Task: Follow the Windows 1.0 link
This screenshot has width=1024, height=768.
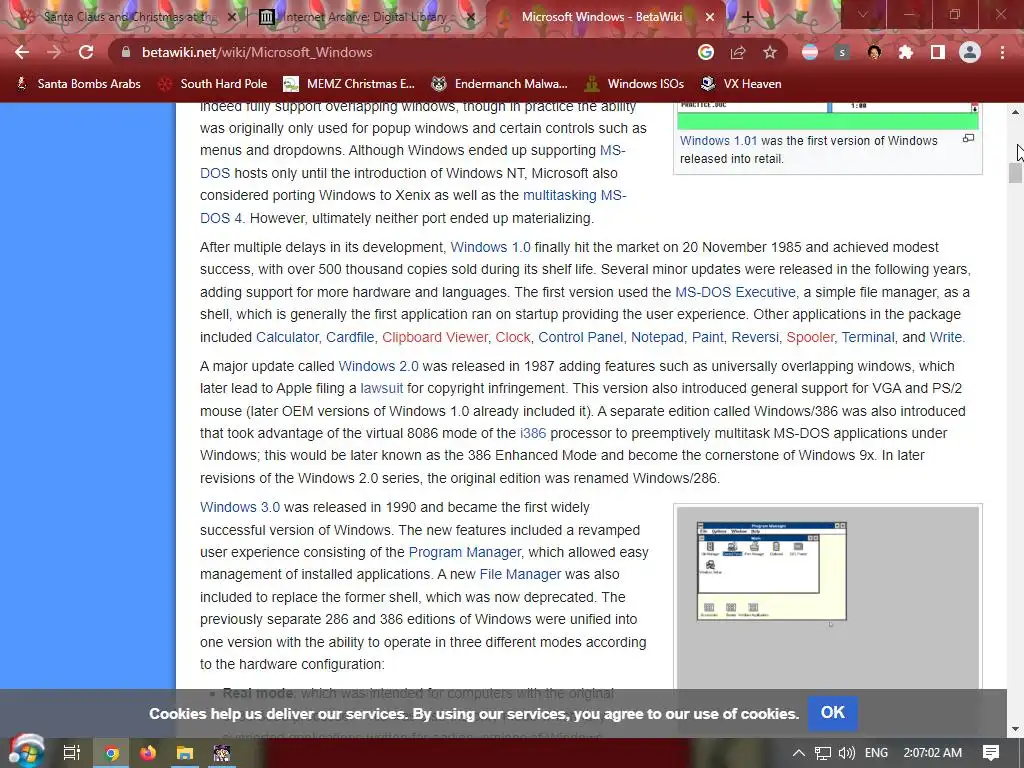Action: [490, 248]
